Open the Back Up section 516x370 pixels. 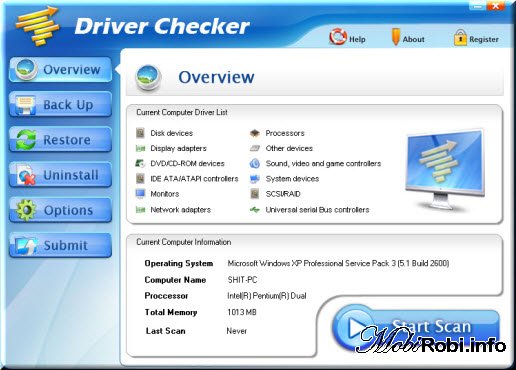click(60, 105)
